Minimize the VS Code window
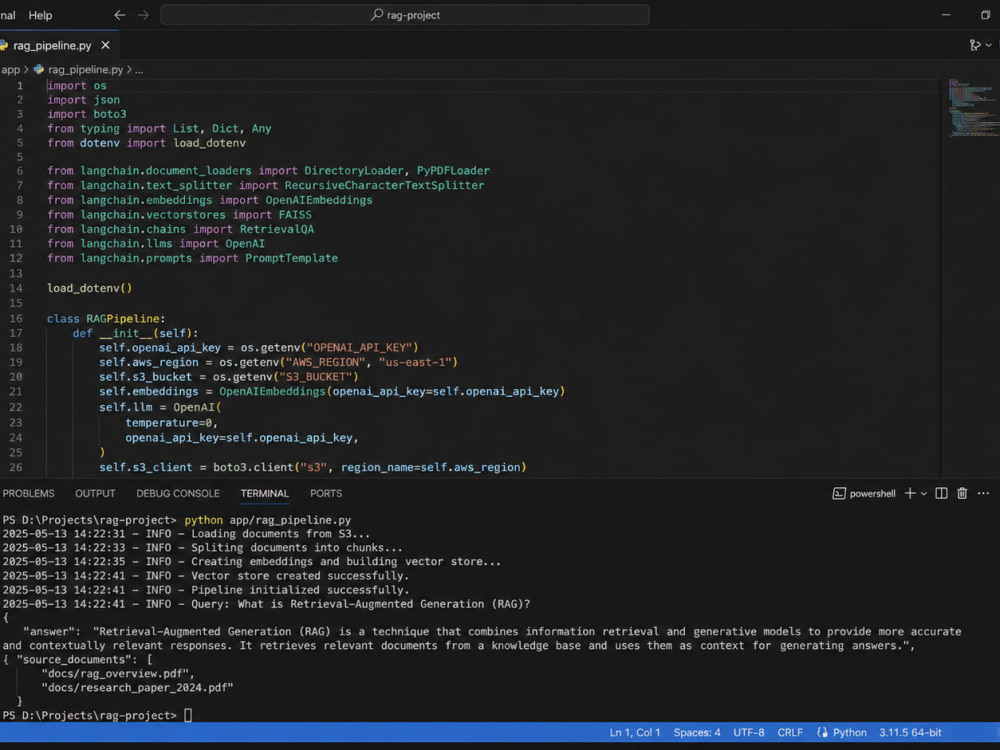The width and height of the screenshot is (1000, 750). 946,15
